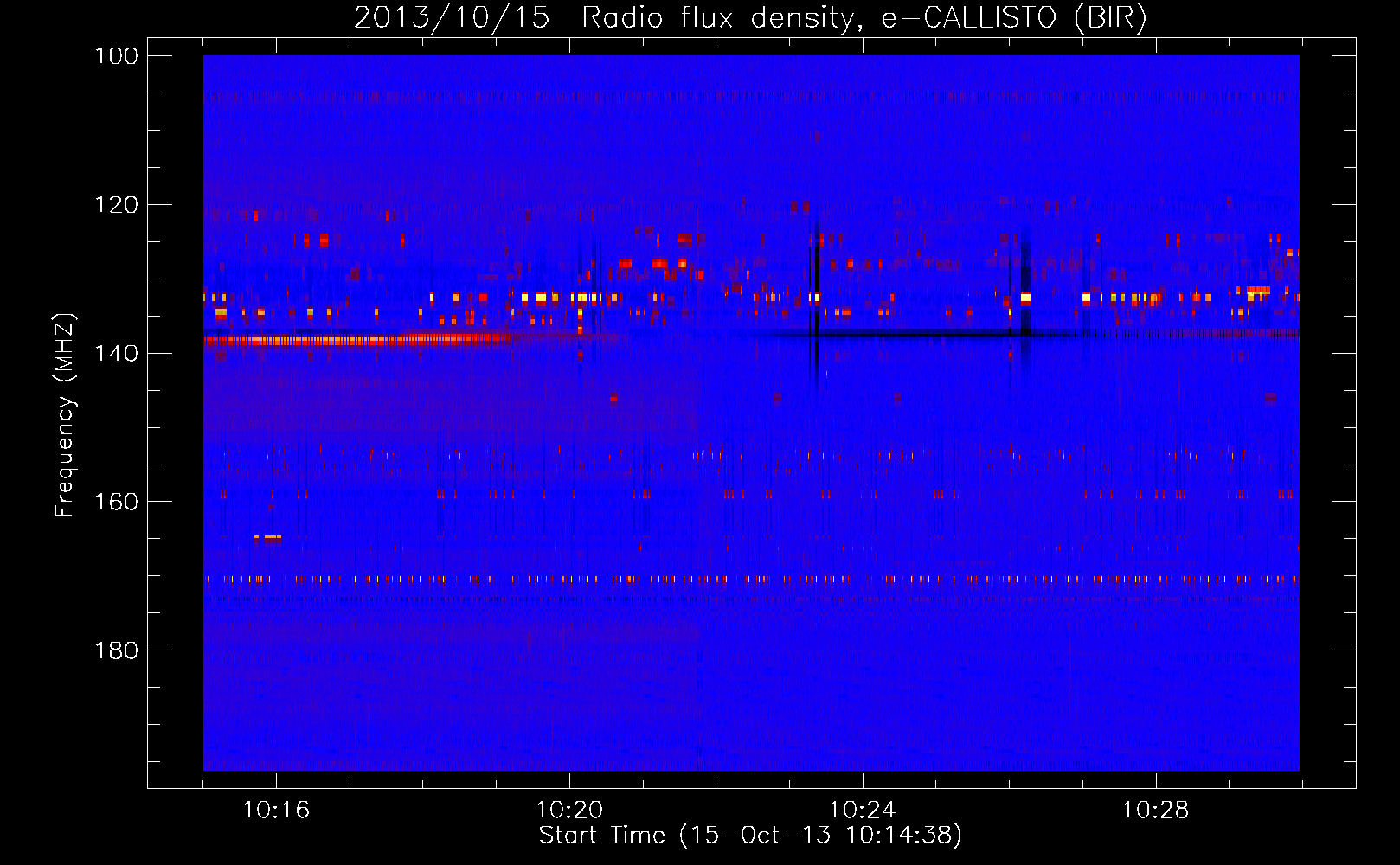Click the 10:20 time tick label
Viewport: 1400px width, 865px height.
(x=569, y=811)
